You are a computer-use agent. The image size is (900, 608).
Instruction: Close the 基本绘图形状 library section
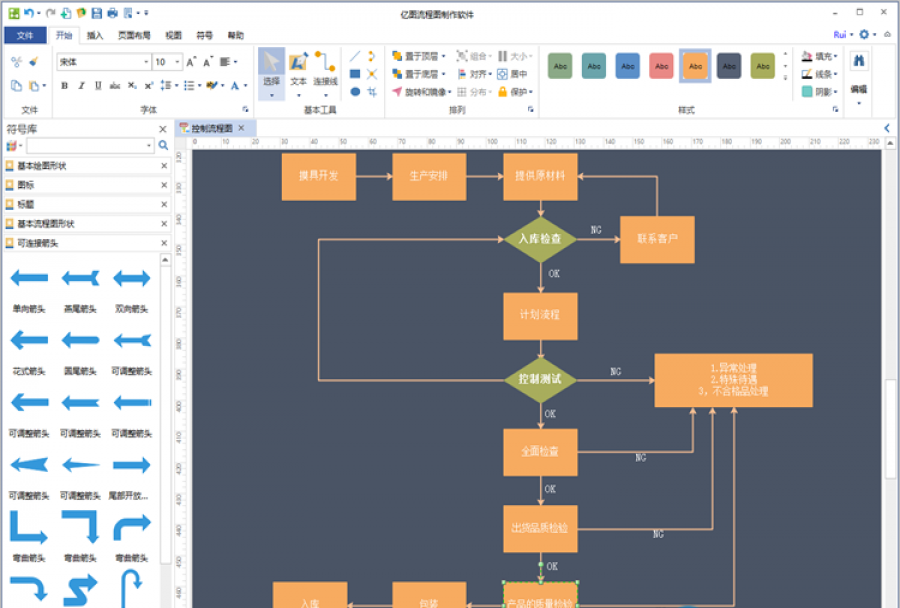[164, 166]
